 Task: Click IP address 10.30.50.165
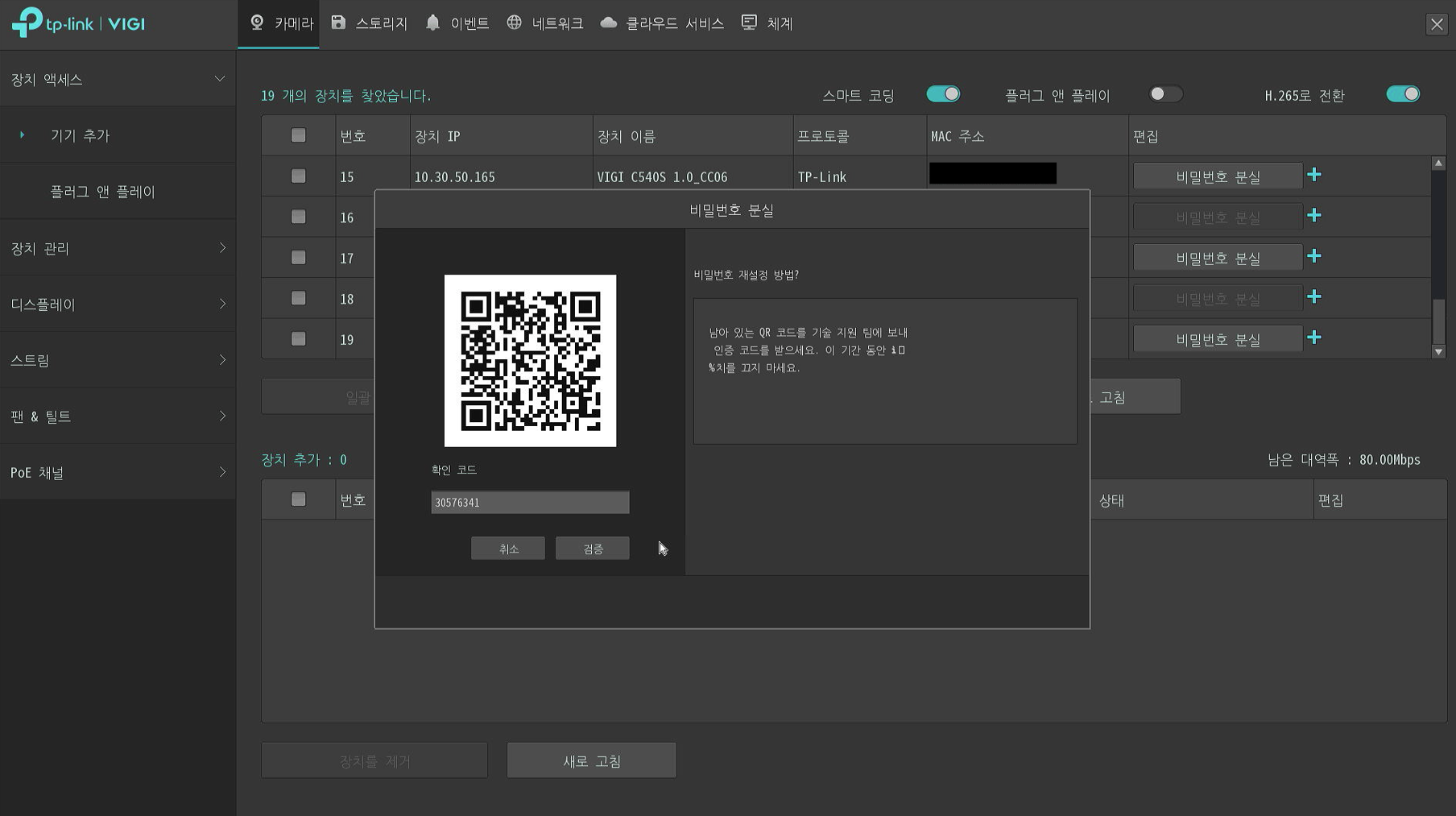(x=455, y=177)
